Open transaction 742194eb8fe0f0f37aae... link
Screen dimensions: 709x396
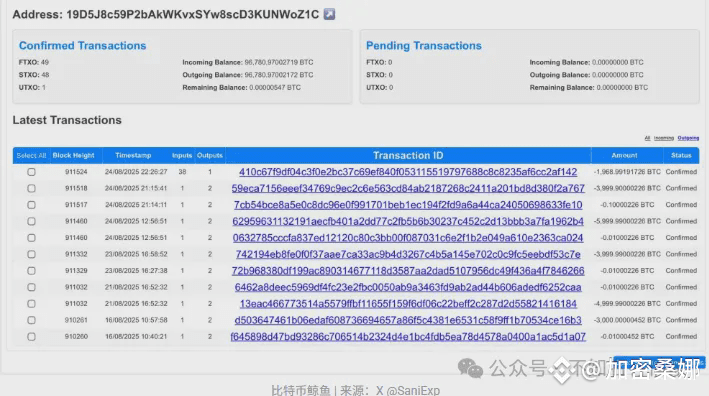[408, 254]
